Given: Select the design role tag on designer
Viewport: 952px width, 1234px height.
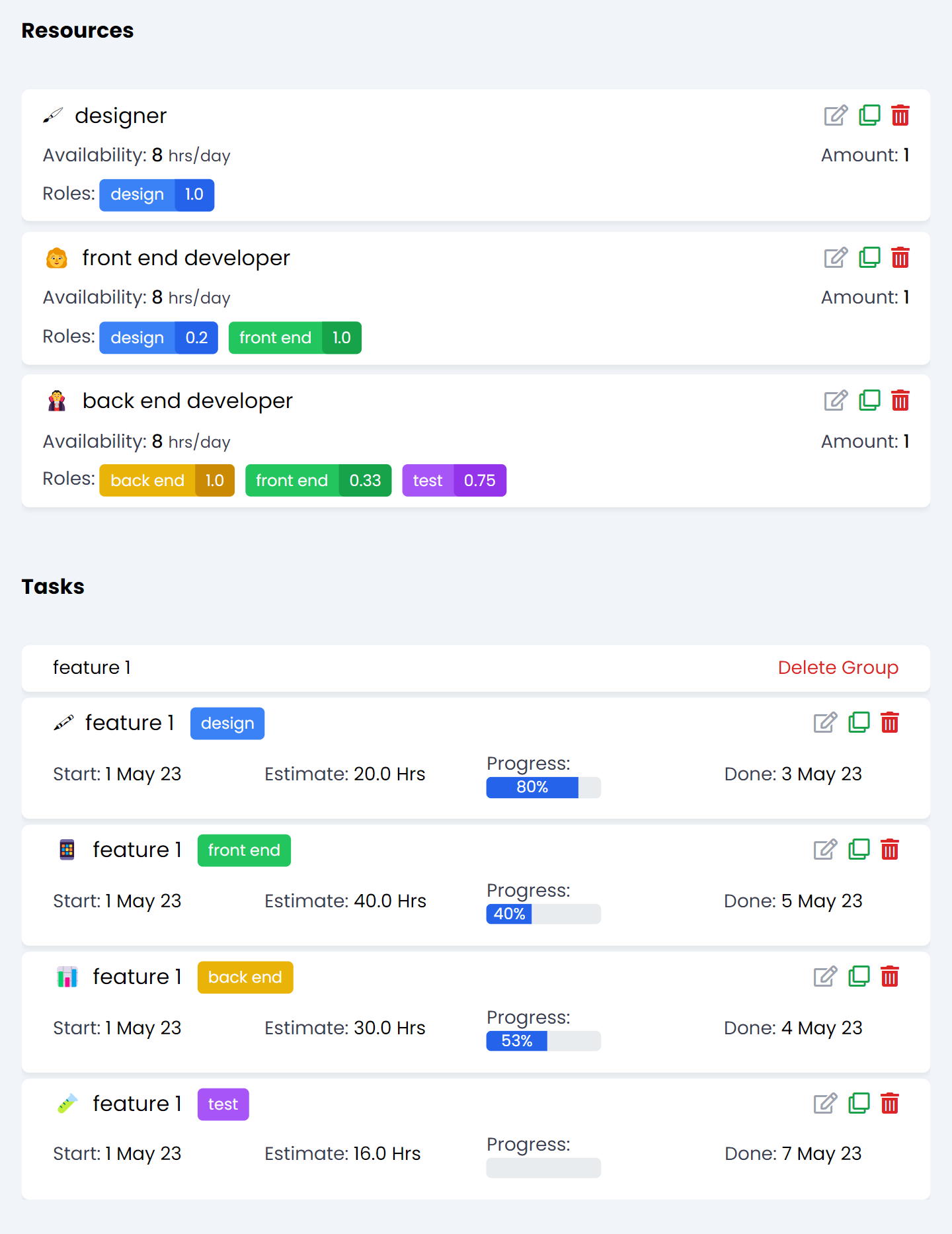Looking at the screenshot, I should [x=157, y=195].
